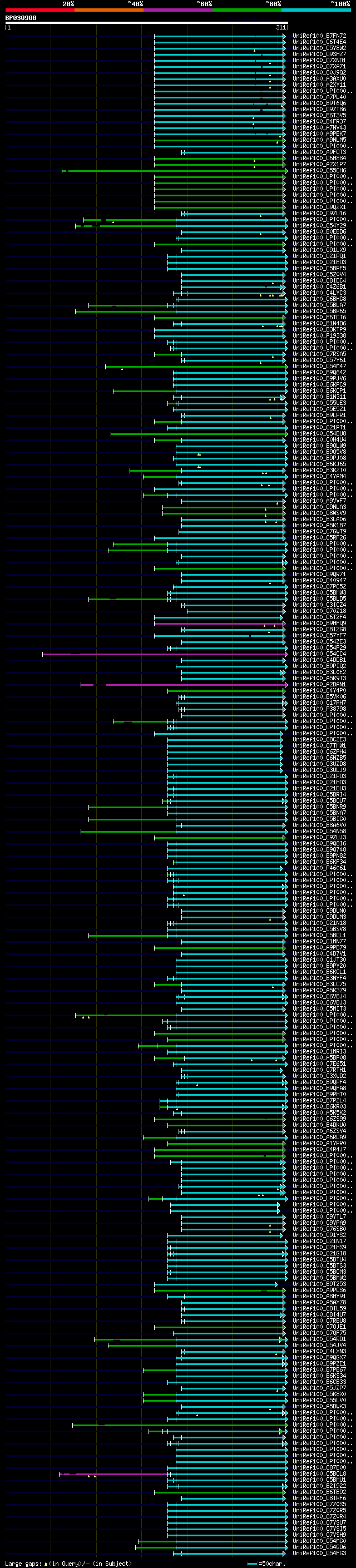Select the UniRef100_Q6H884 entry
The height and width of the screenshot is (1568, 356).
pos(319,159)
